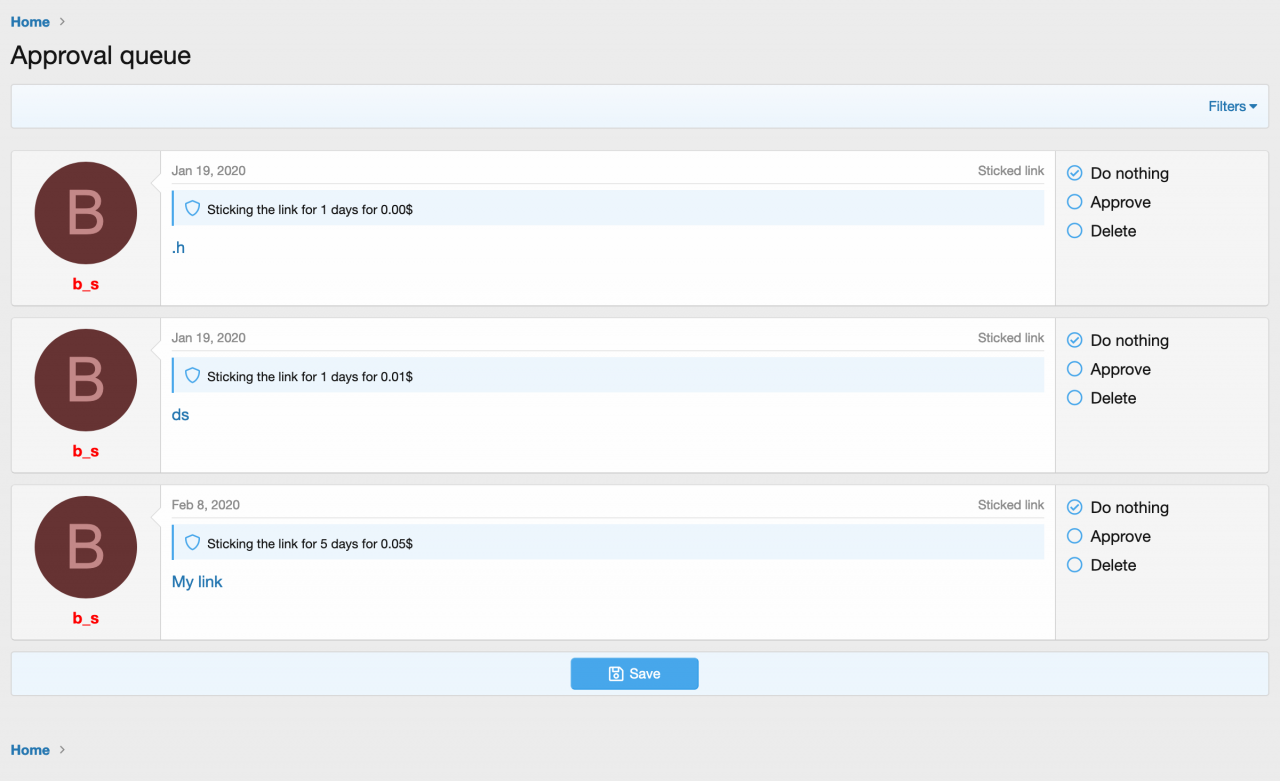This screenshot has width=1280, height=781.
Task: Open the .h link
Action: pos(178,248)
